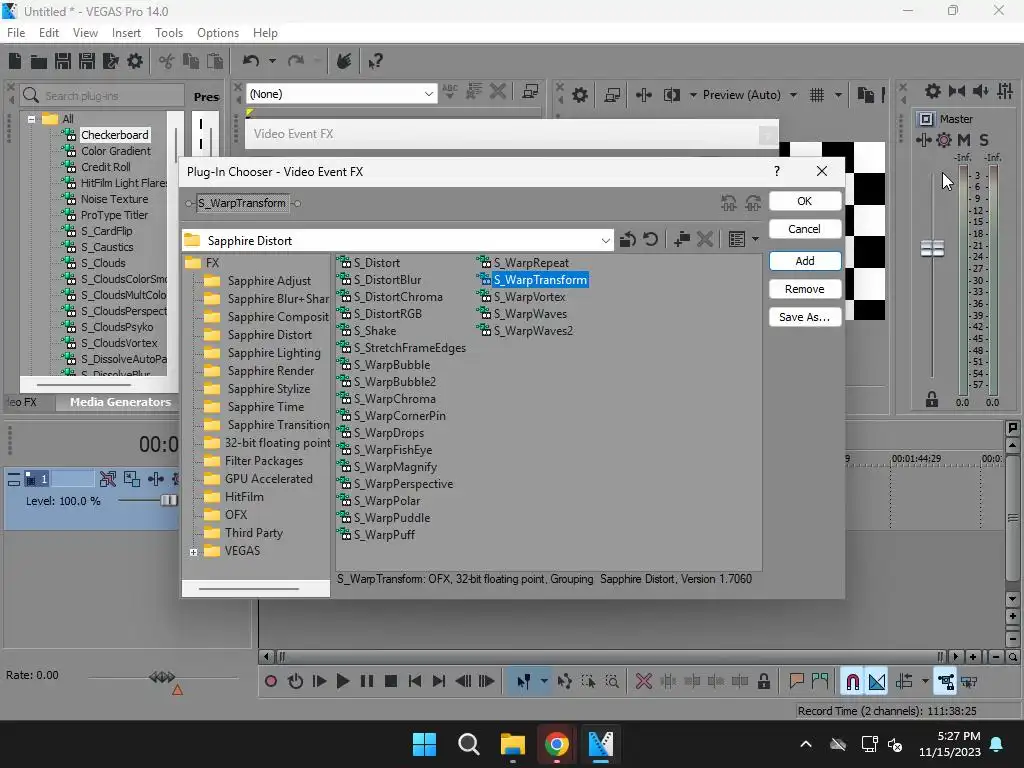Screen dimensions: 1024x768
Task: Open the Tools menu
Action: [x=168, y=33]
